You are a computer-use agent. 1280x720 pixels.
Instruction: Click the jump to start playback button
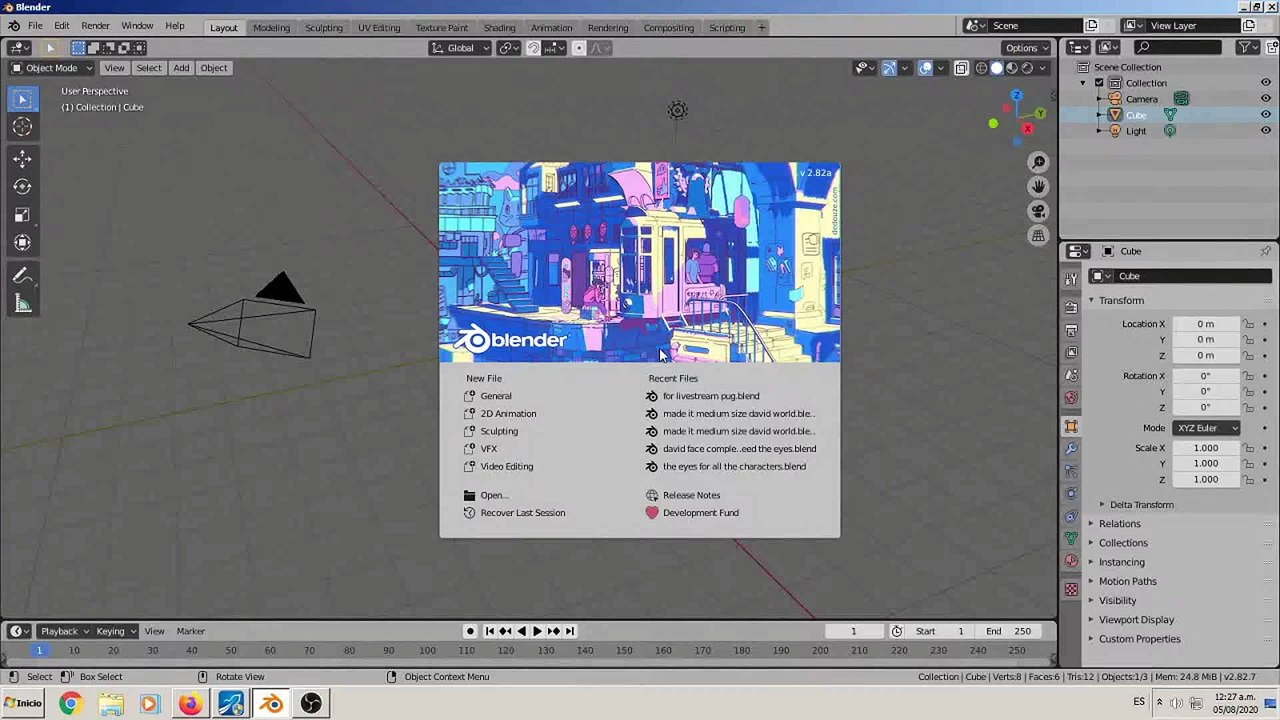point(489,631)
